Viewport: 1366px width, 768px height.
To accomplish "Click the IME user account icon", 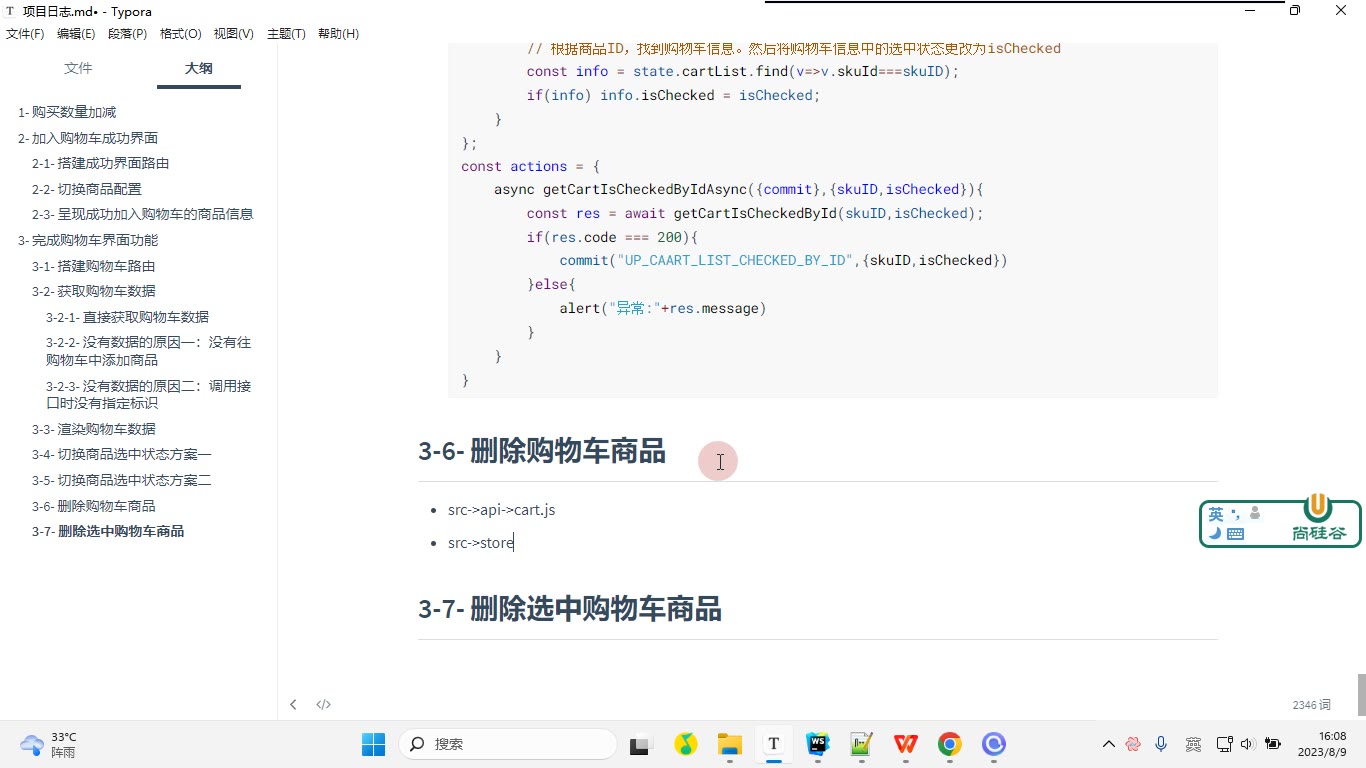I will tap(1255, 513).
